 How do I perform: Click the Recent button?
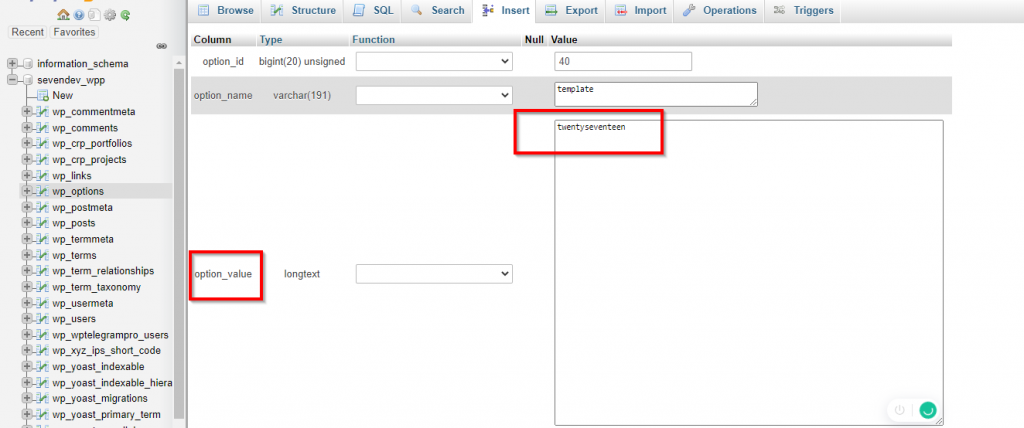[28, 32]
